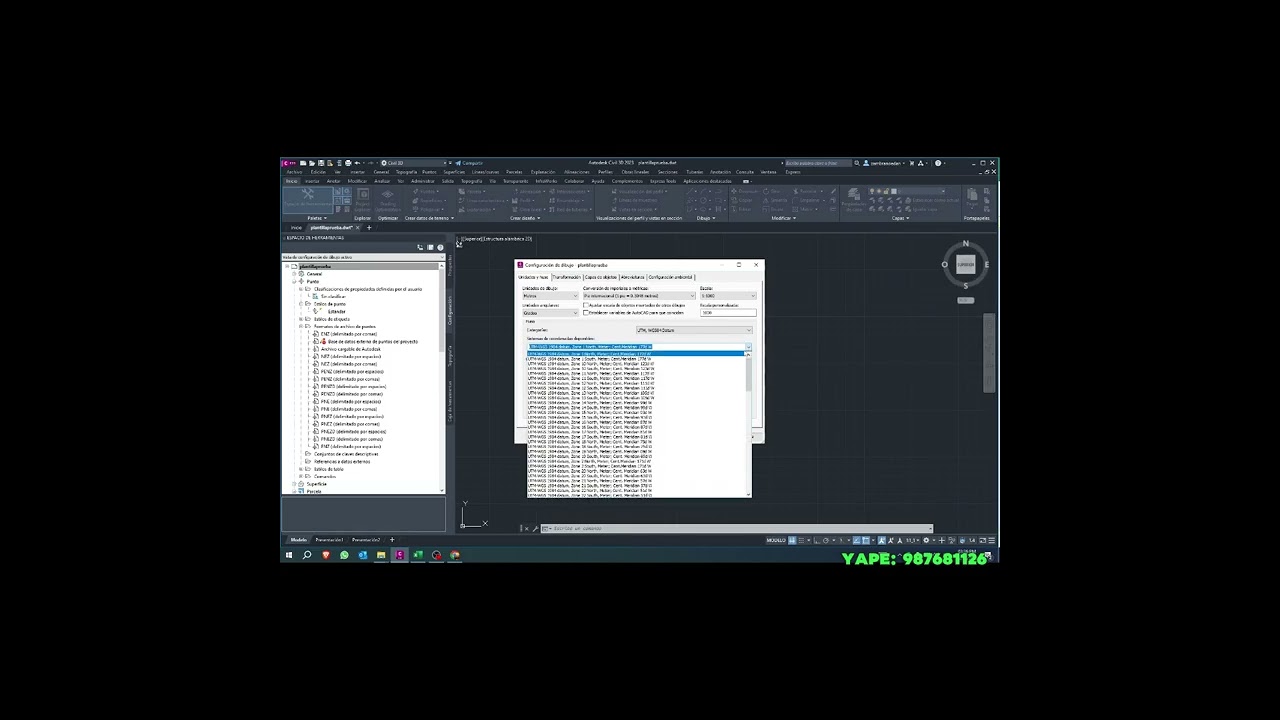Screen dimensions: 1280x720
Task: Open Conversión de imperiales a métricas dropdown
Action: (639, 296)
